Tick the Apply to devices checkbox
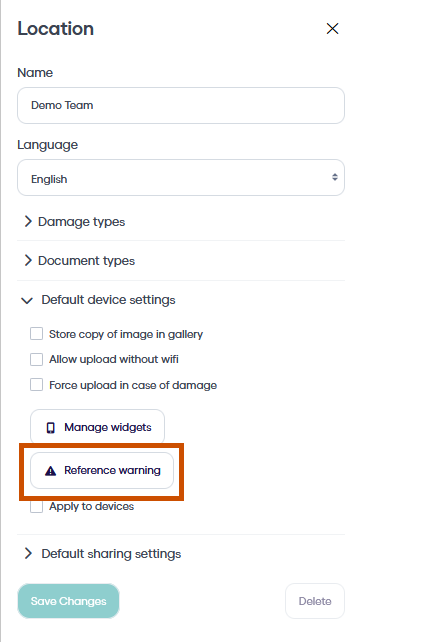The width and height of the screenshot is (444, 642). [x=36, y=507]
